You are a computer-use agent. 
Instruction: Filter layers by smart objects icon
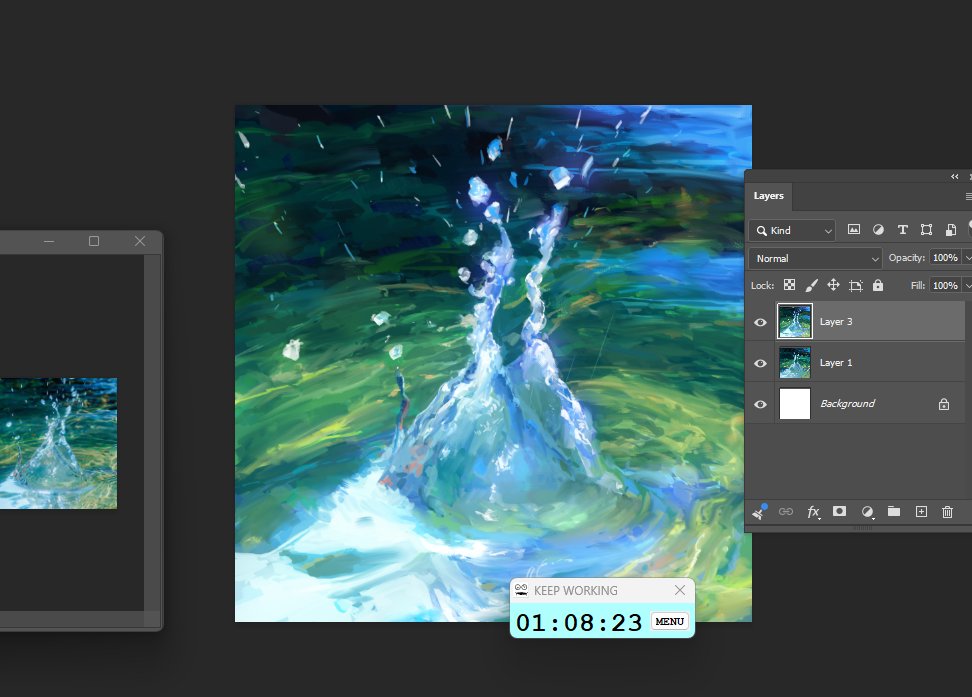pos(950,229)
